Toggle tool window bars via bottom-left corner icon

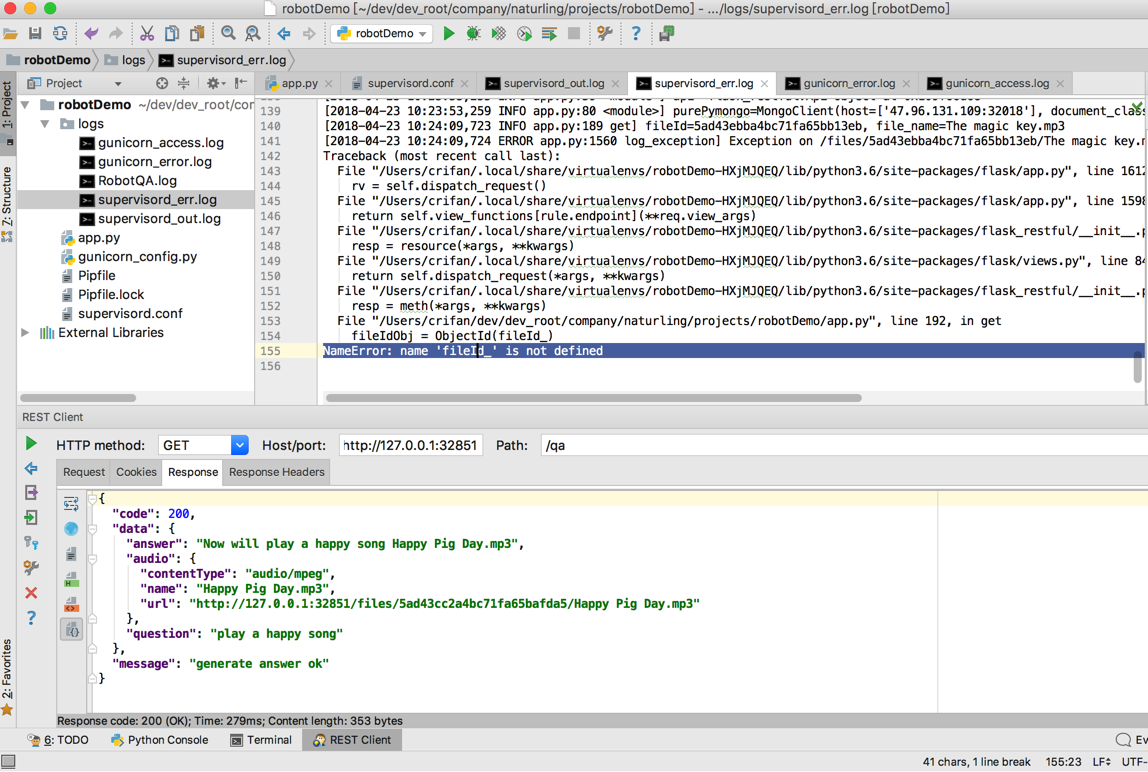pyautogui.click(x=8, y=762)
